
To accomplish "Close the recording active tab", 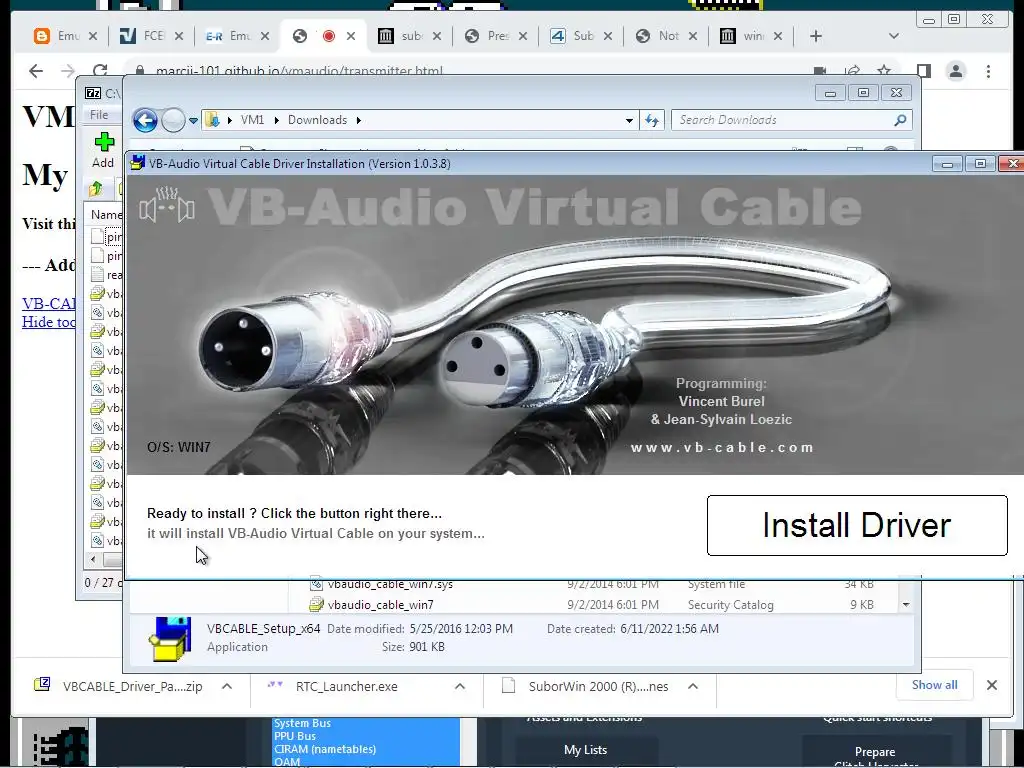I will click(351, 36).
